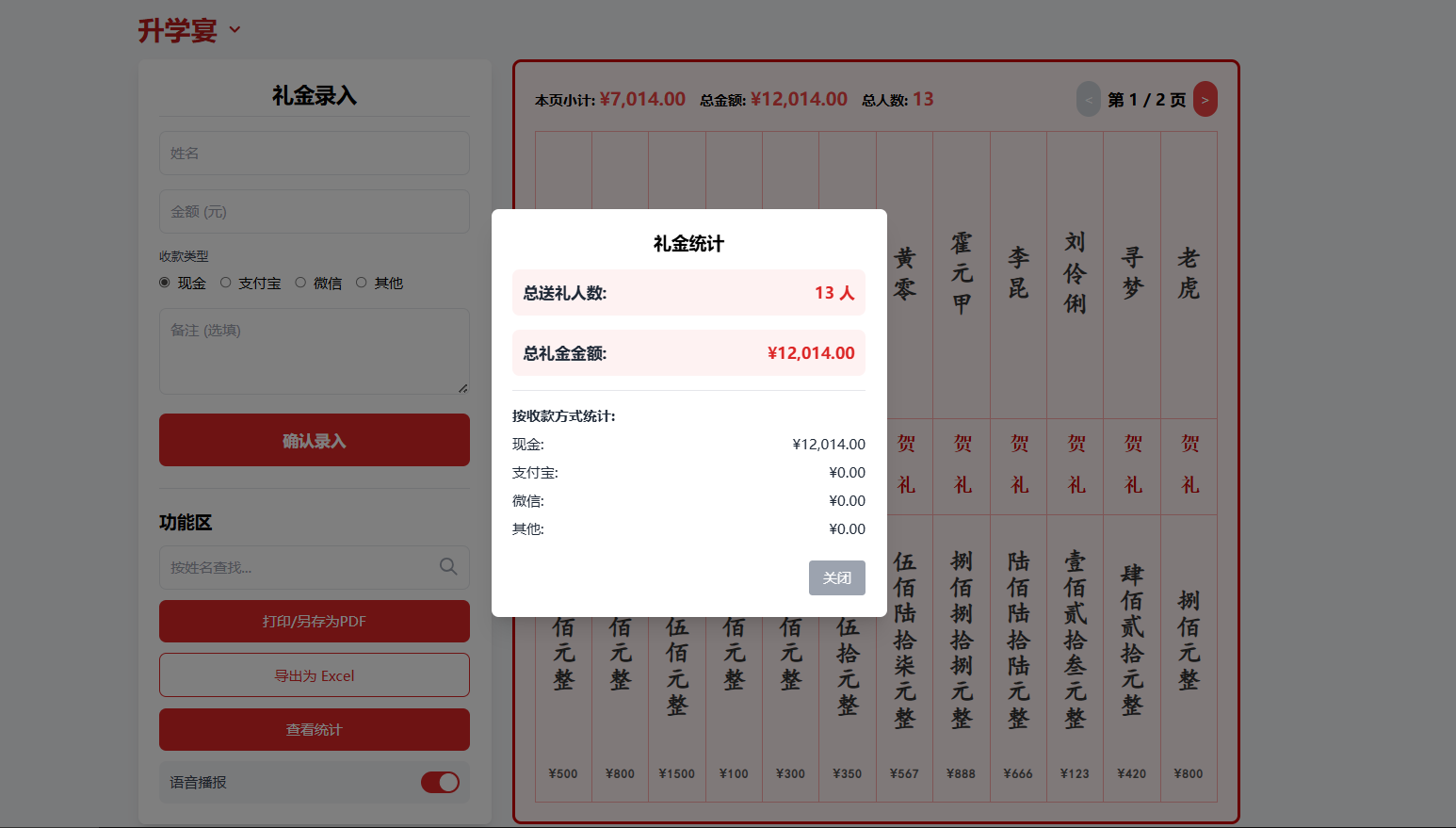Toggle the 语音播报 voice switch

tap(440, 782)
